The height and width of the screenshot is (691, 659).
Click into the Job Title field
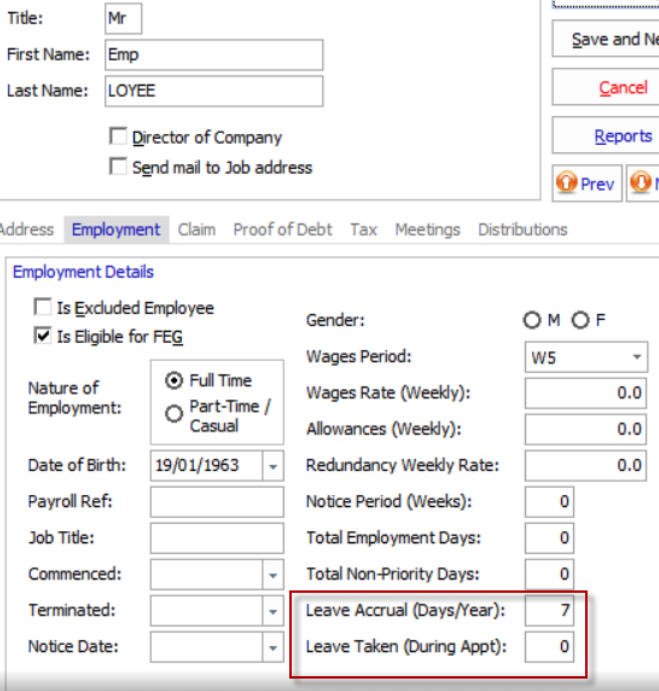tap(216, 538)
